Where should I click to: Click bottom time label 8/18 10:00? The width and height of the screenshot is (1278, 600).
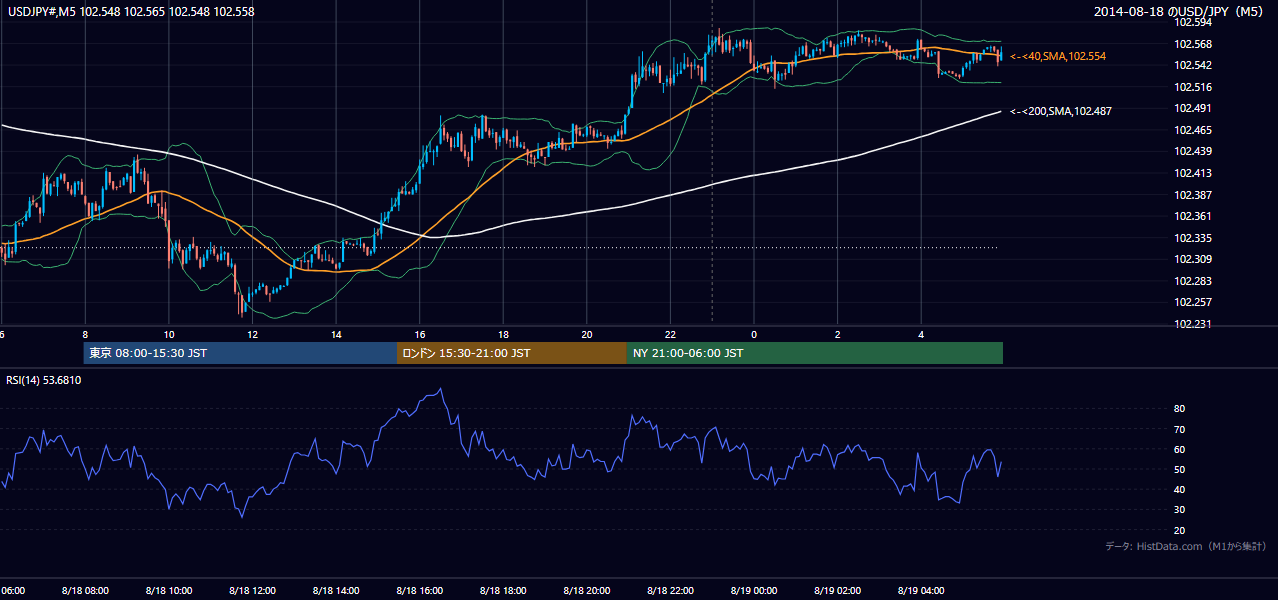pos(168,590)
